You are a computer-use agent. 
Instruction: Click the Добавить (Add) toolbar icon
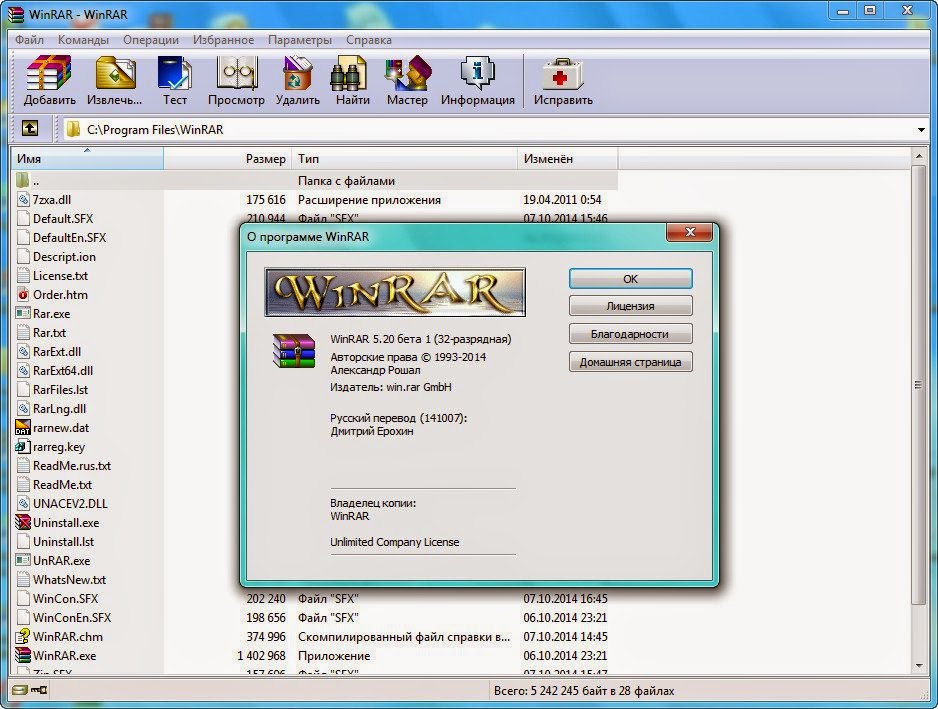click(x=49, y=72)
